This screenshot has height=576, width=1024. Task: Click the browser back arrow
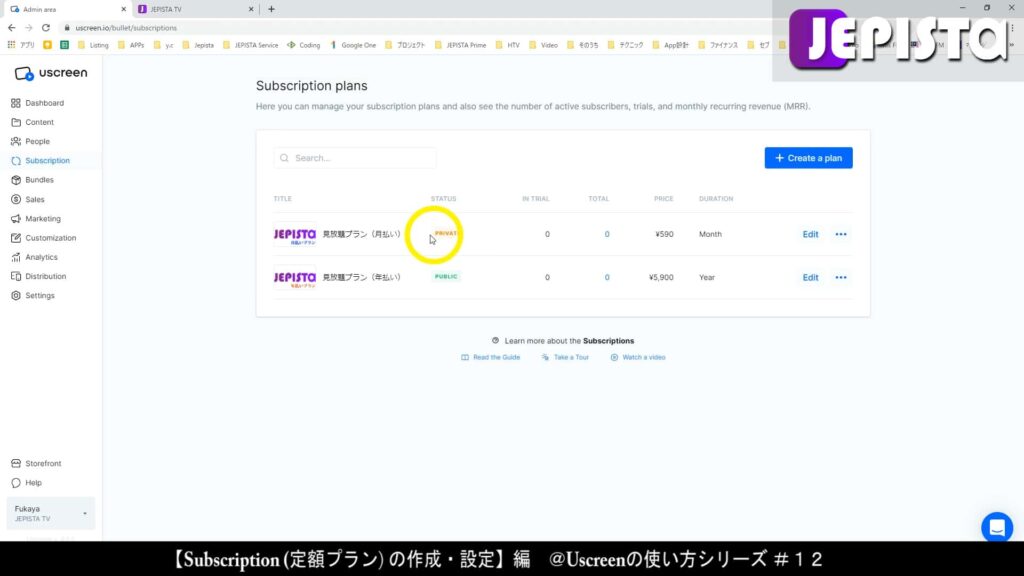tap(12, 28)
